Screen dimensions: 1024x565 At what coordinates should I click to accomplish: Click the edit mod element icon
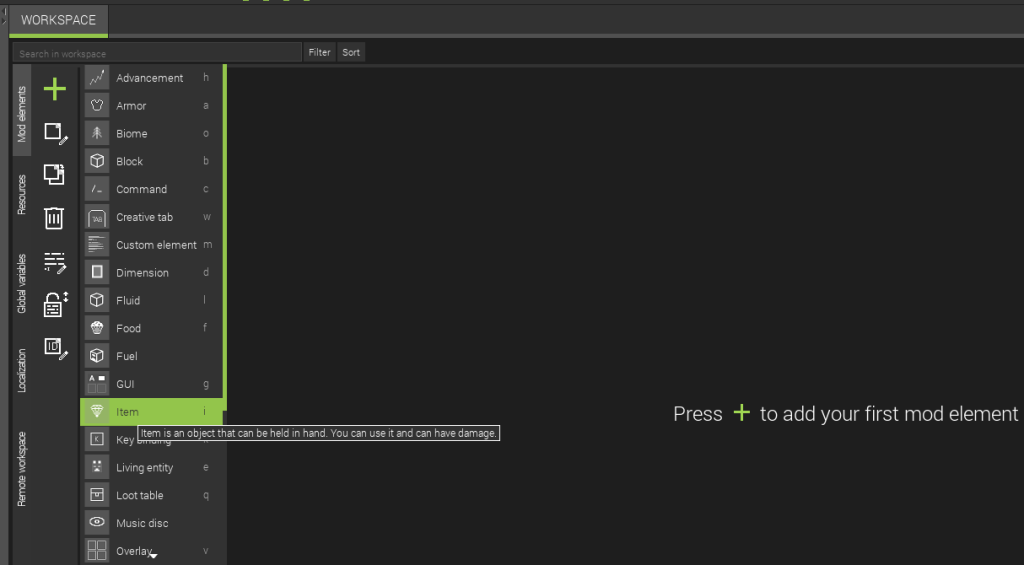(x=55, y=133)
